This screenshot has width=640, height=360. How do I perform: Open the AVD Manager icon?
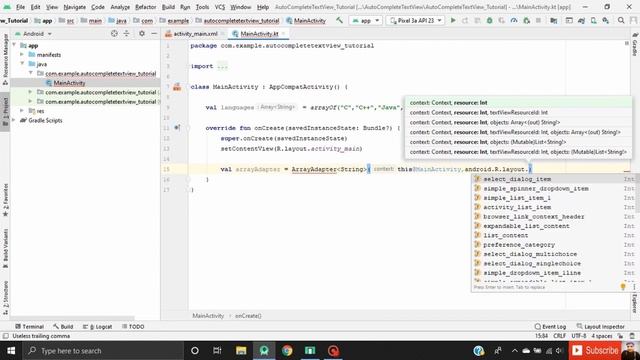[593, 20]
